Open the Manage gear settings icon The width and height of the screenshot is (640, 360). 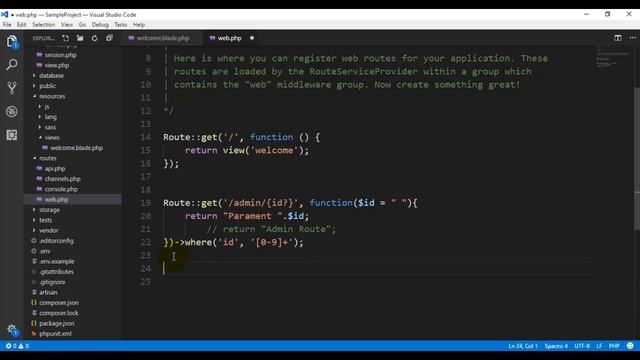point(12,329)
